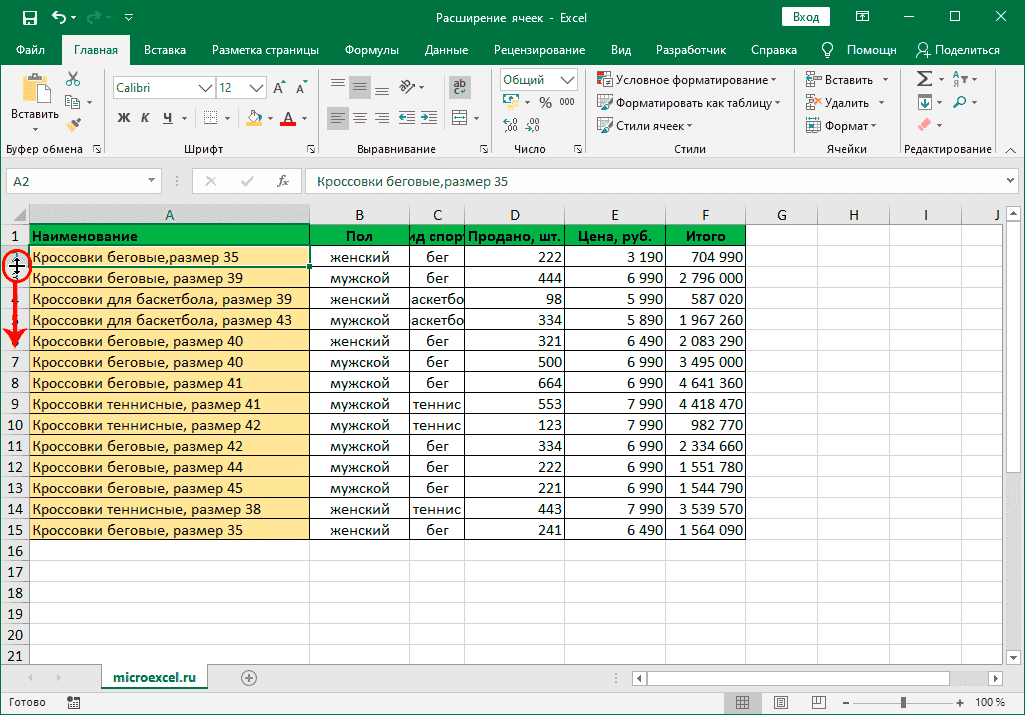The width and height of the screenshot is (1025, 715).
Task: Select the Format Painter brush icon
Action: coord(73,124)
